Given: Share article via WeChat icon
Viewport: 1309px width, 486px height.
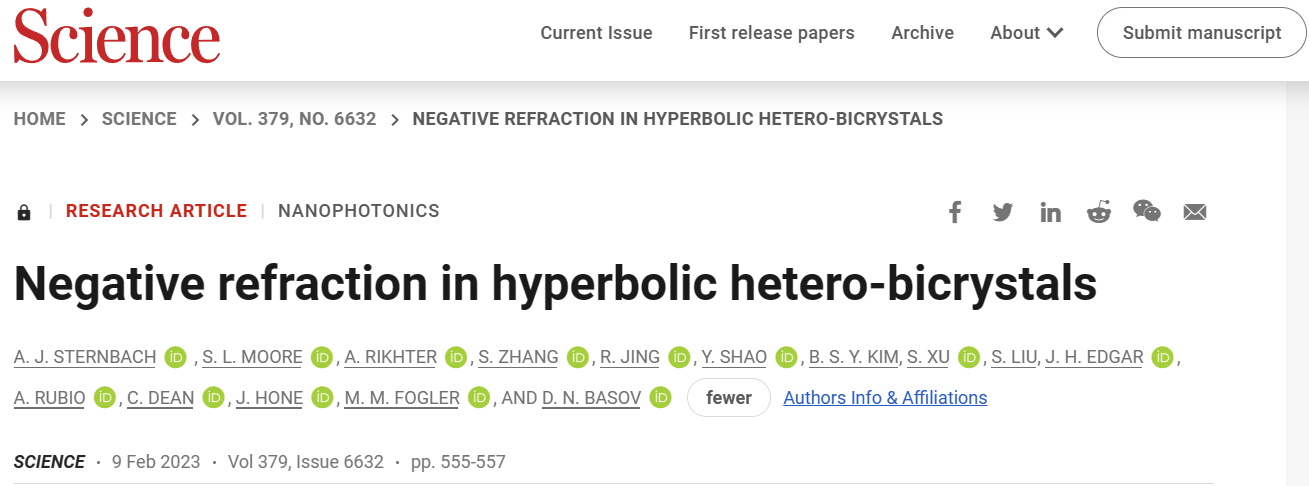Looking at the screenshot, I should (1146, 211).
